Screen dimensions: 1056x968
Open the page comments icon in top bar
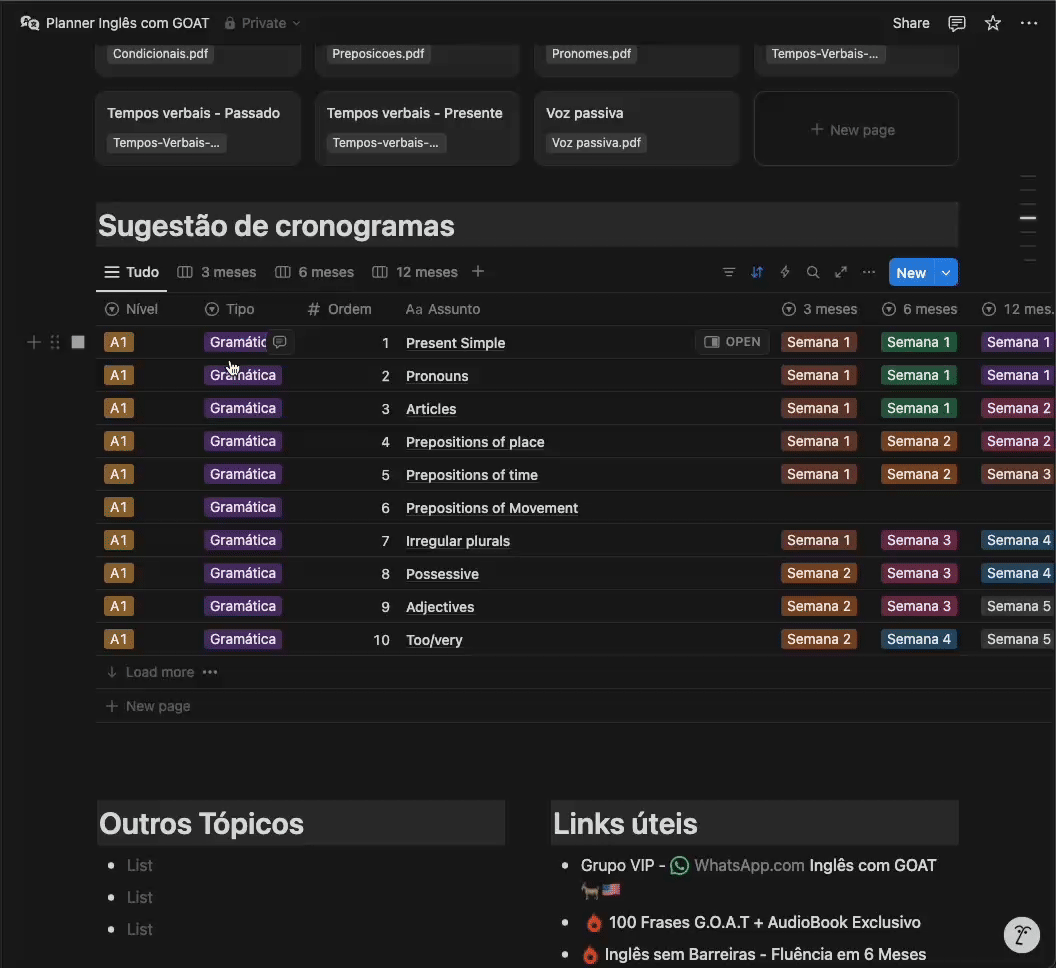[x=957, y=23]
